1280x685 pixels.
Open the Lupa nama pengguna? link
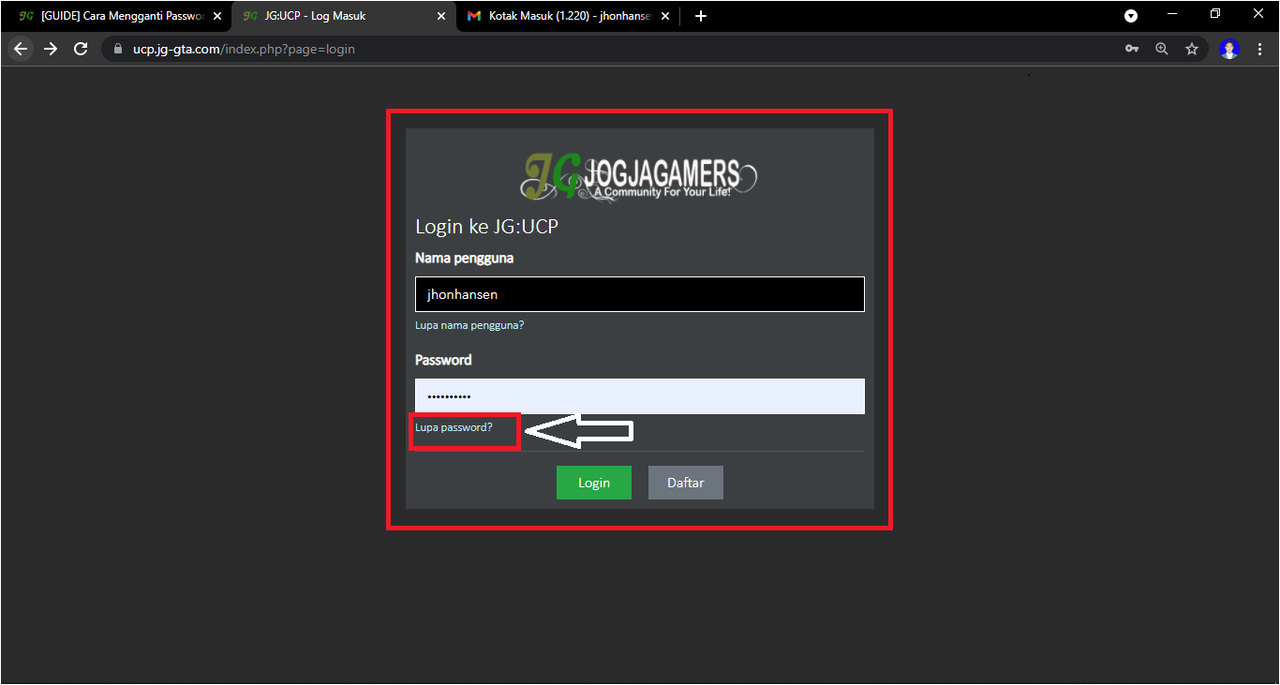click(470, 325)
